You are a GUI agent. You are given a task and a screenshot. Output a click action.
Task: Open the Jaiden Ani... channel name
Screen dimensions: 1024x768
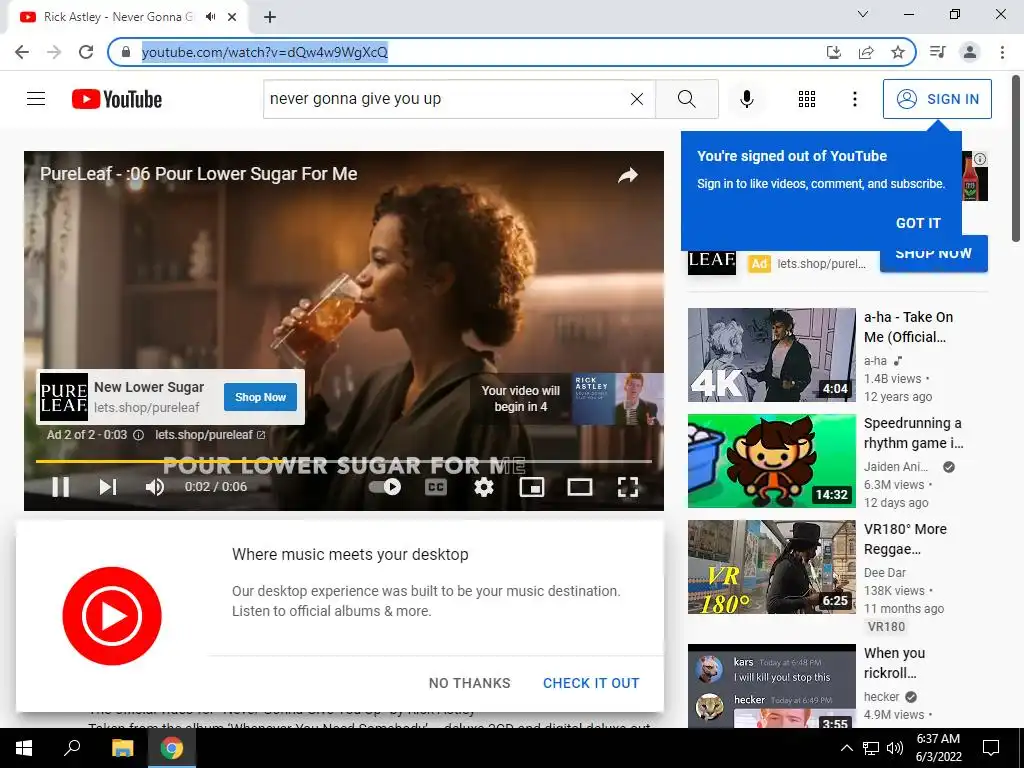(895, 467)
